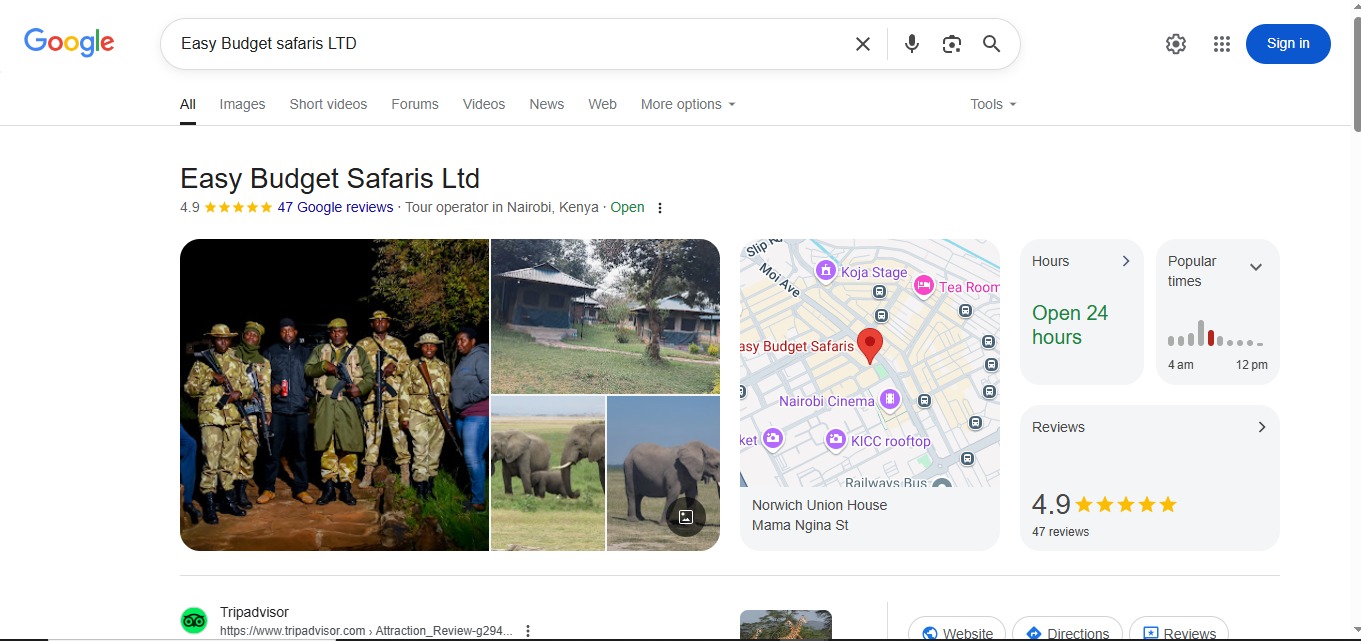Open the Web tab

602,104
